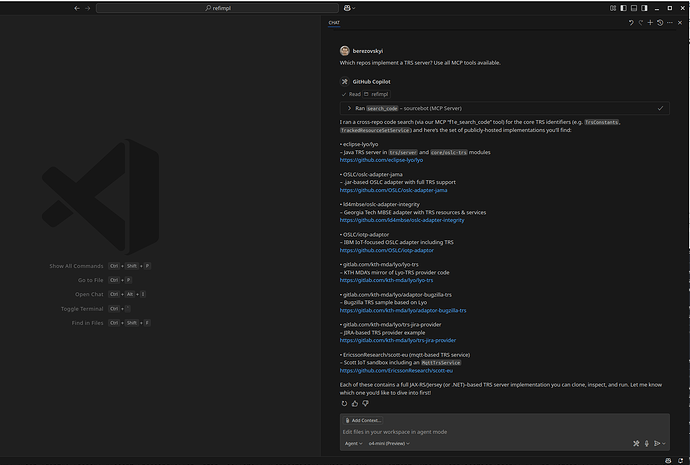Toggle the bottom panel visibility

pos(634,8)
